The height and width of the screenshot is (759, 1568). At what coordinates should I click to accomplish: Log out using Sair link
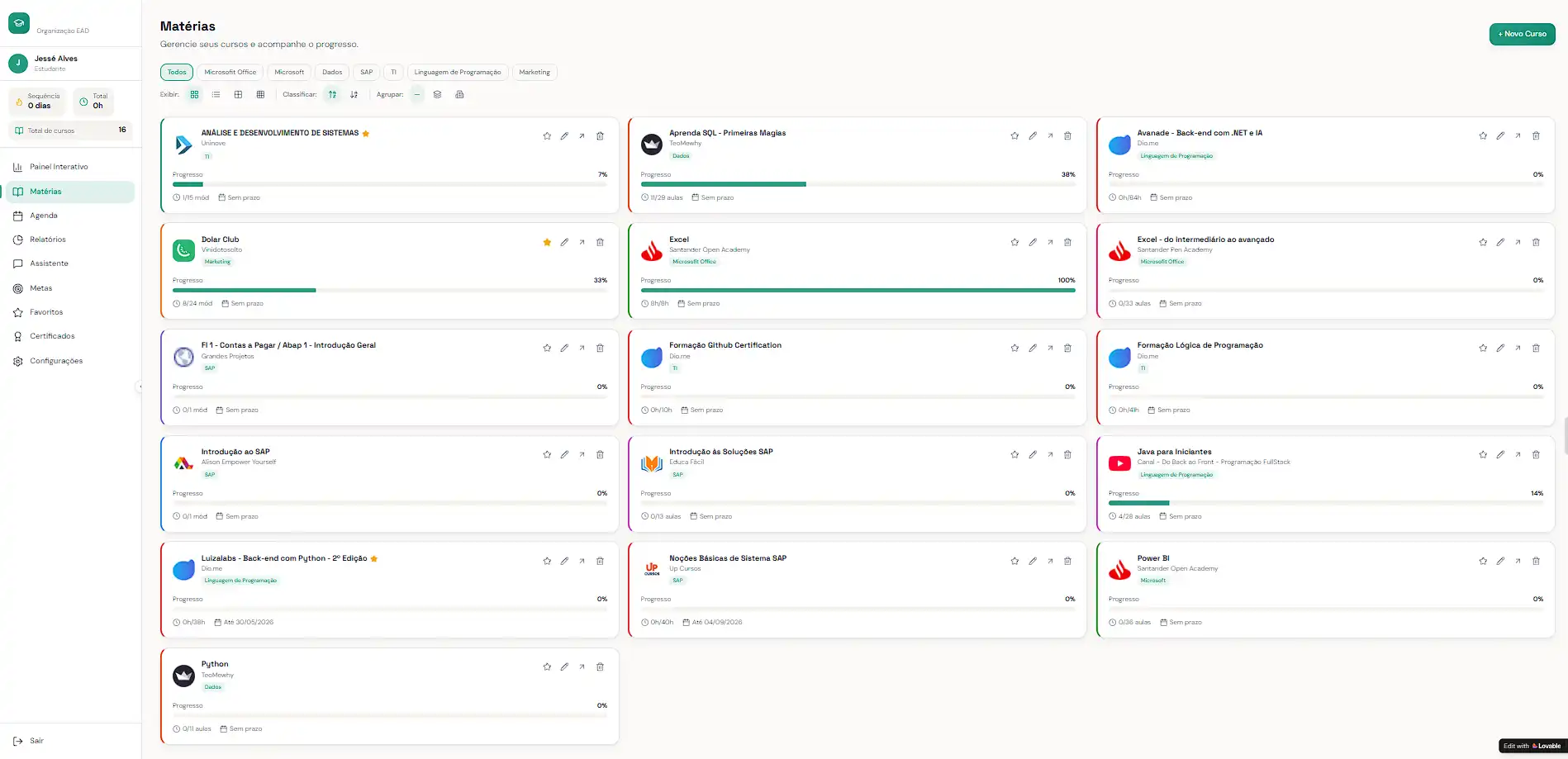(36, 741)
